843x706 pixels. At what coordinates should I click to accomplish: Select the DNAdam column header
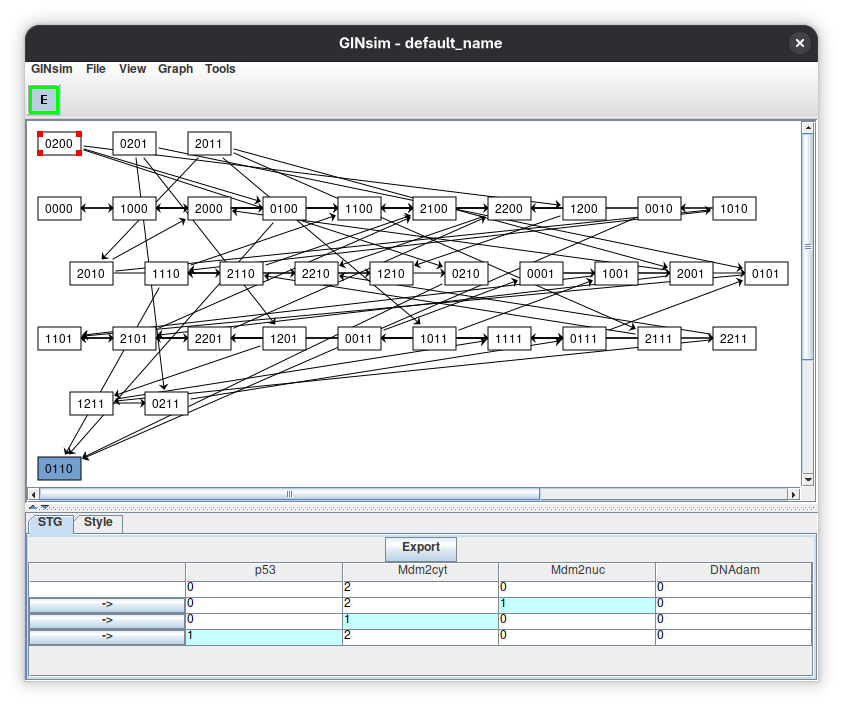pyautogui.click(x=734, y=570)
